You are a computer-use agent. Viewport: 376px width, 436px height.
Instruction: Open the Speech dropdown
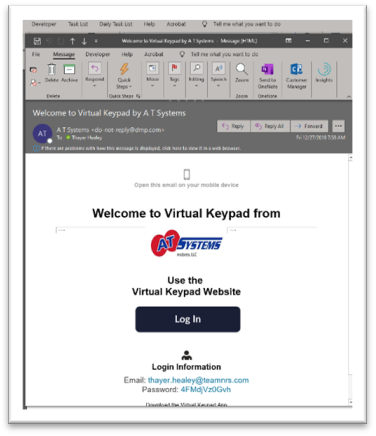[x=219, y=75]
